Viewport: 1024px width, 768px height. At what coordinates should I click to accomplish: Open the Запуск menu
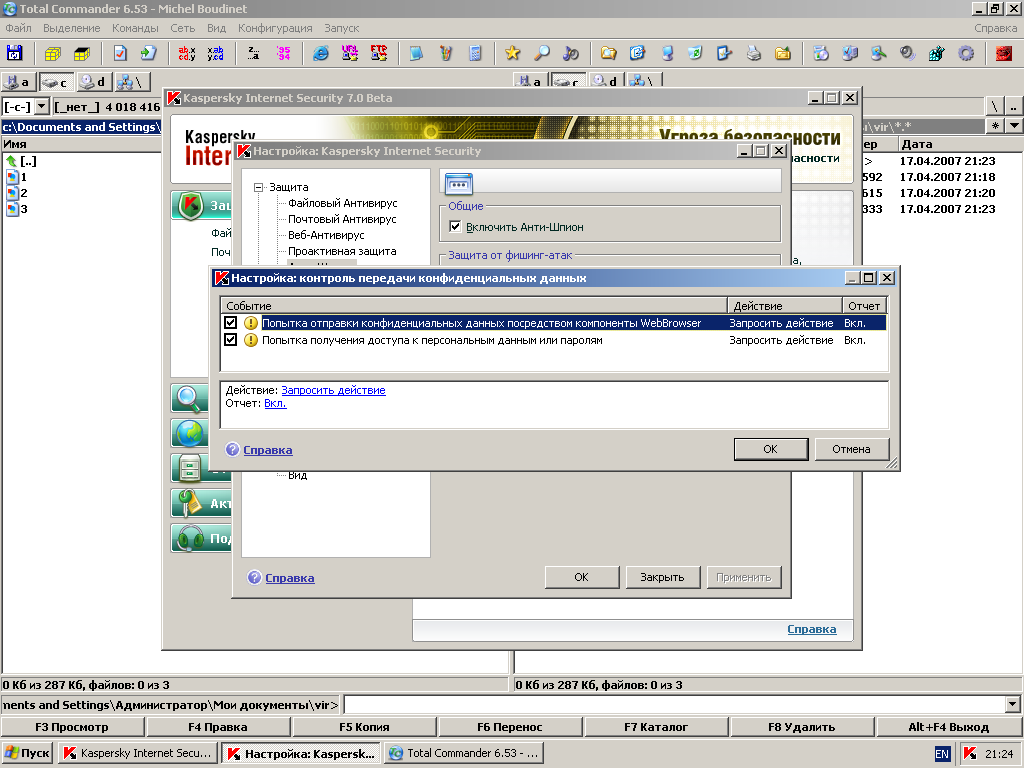(342, 28)
